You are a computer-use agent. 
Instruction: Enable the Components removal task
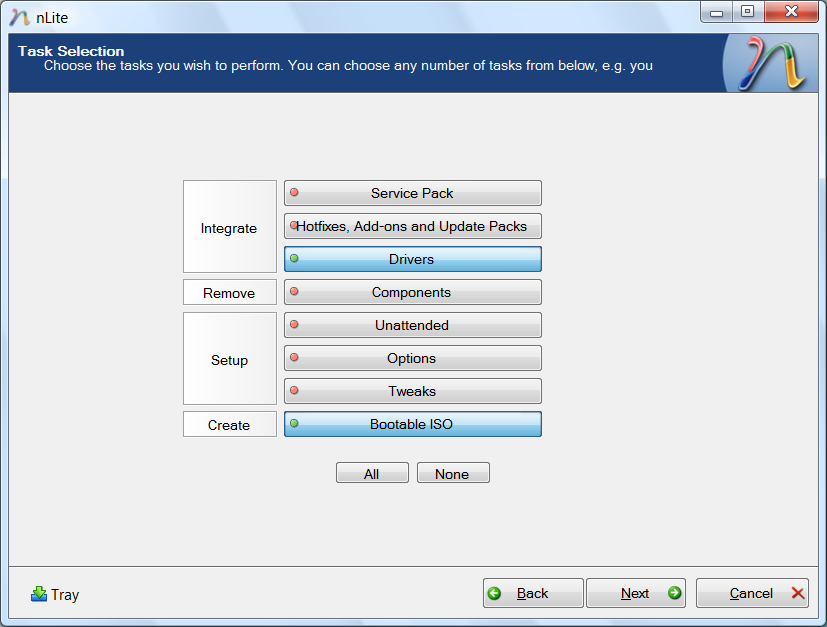coord(412,292)
